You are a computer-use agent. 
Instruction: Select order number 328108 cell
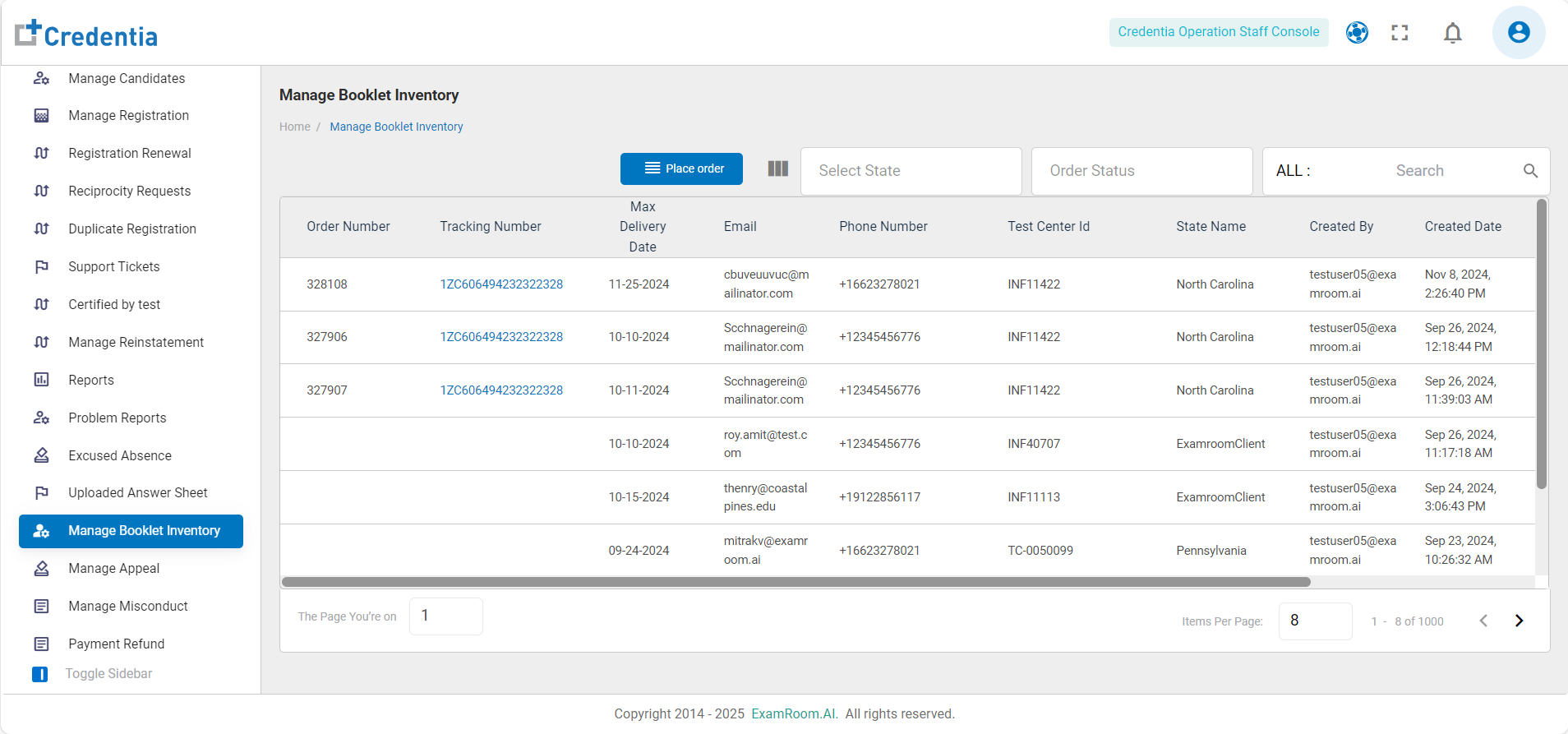pyautogui.click(x=327, y=284)
